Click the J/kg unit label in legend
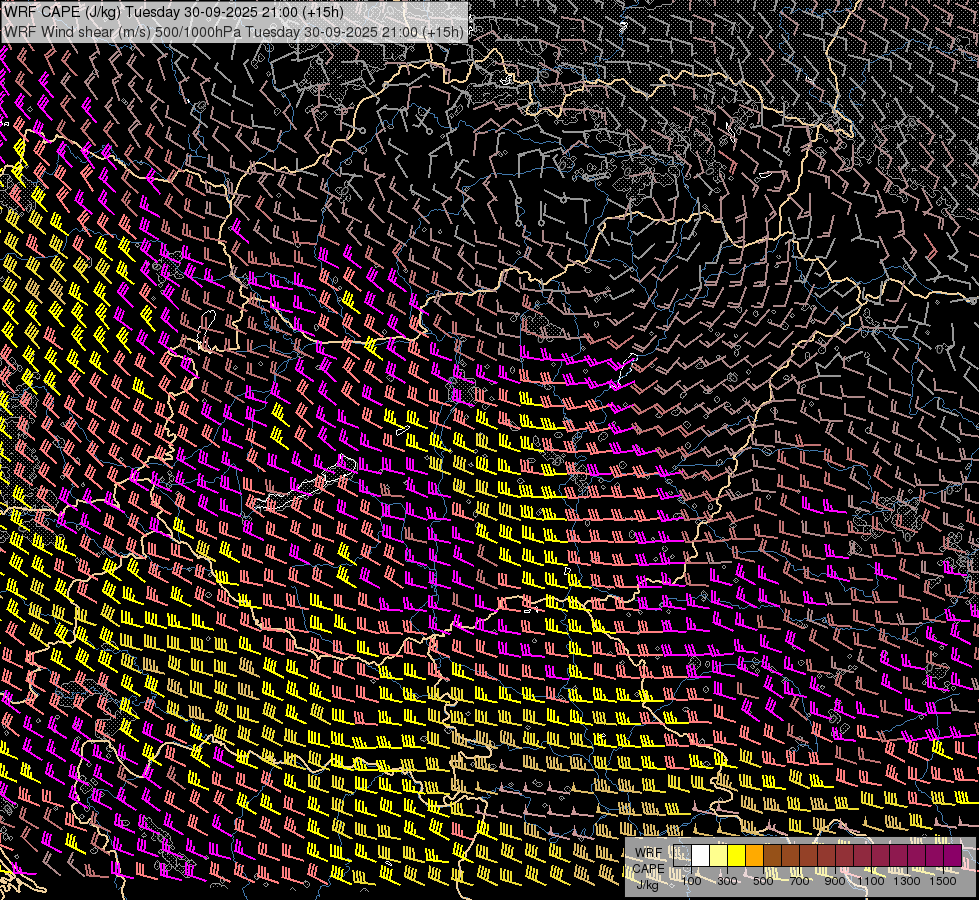The width and height of the screenshot is (979, 900). point(648,884)
